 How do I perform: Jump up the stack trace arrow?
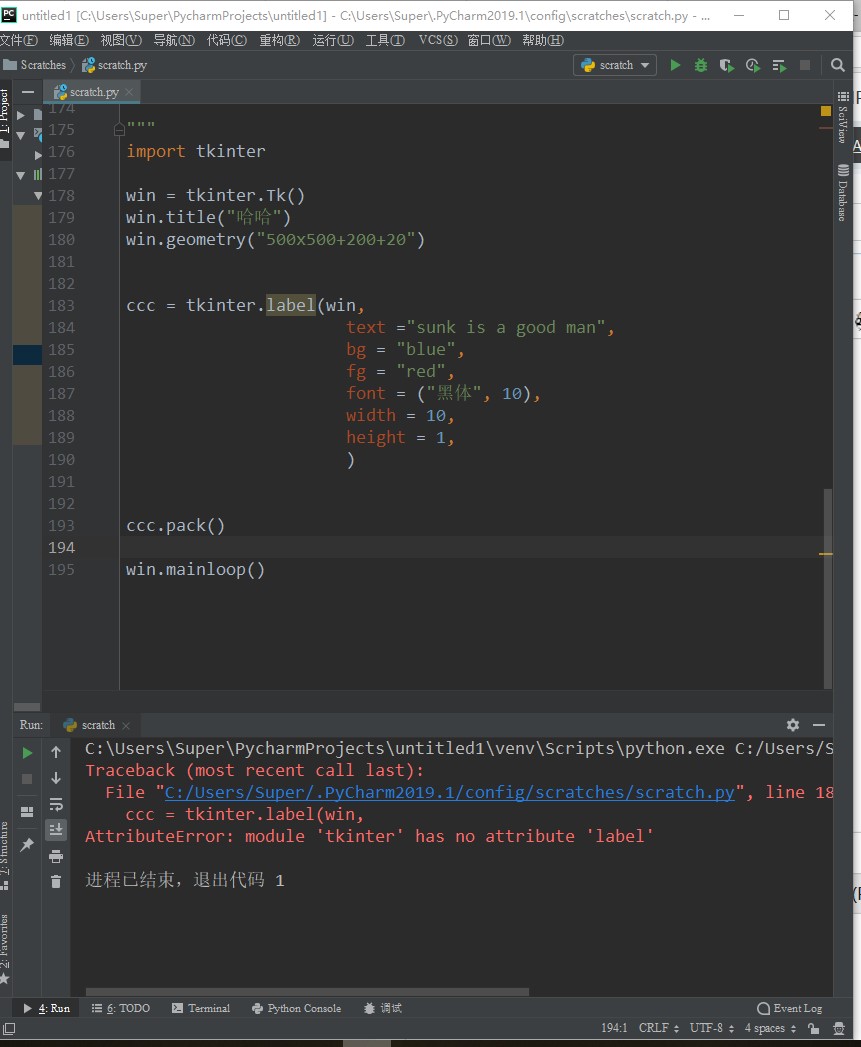tap(56, 753)
